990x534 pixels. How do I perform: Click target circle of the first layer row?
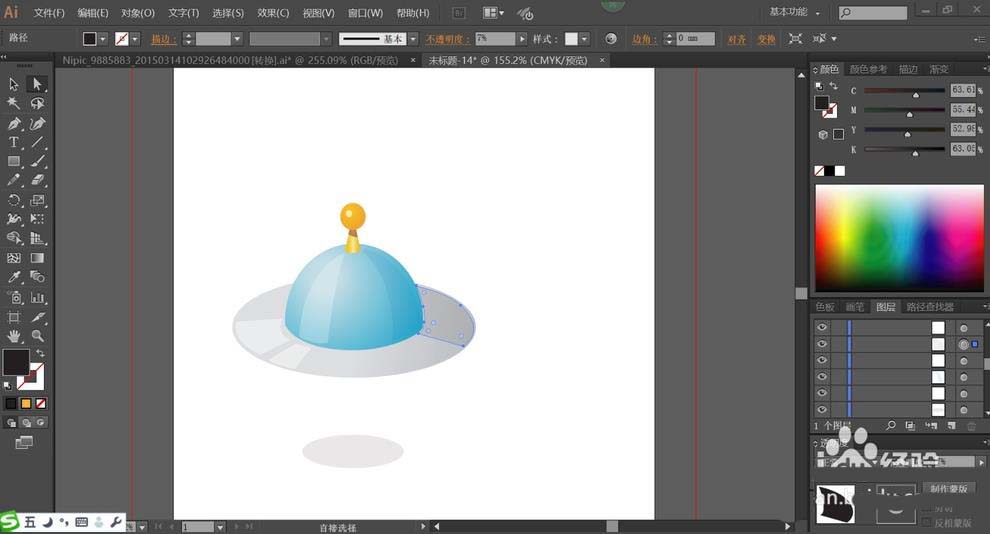point(963,328)
